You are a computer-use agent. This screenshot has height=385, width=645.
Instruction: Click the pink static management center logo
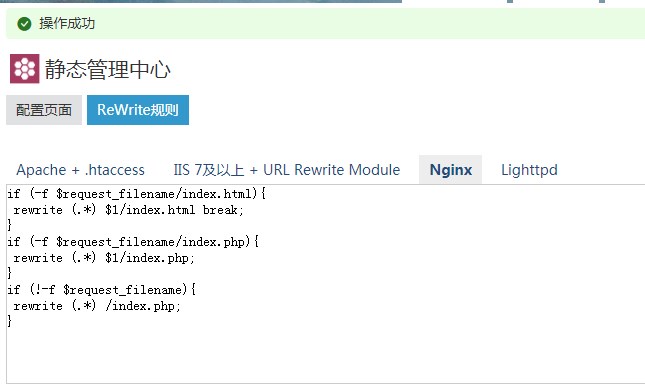(x=25, y=69)
